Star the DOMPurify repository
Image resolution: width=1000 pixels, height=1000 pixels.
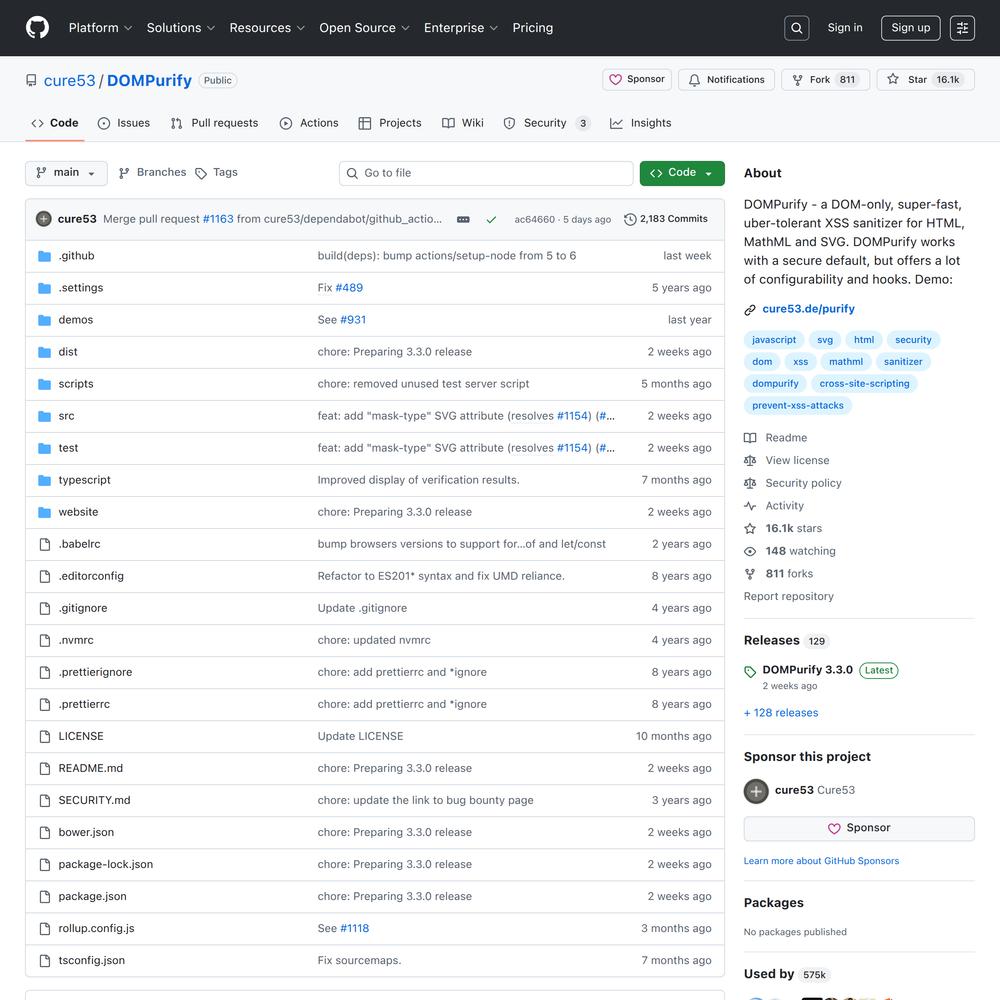pyautogui.click(x=908, y=80)
